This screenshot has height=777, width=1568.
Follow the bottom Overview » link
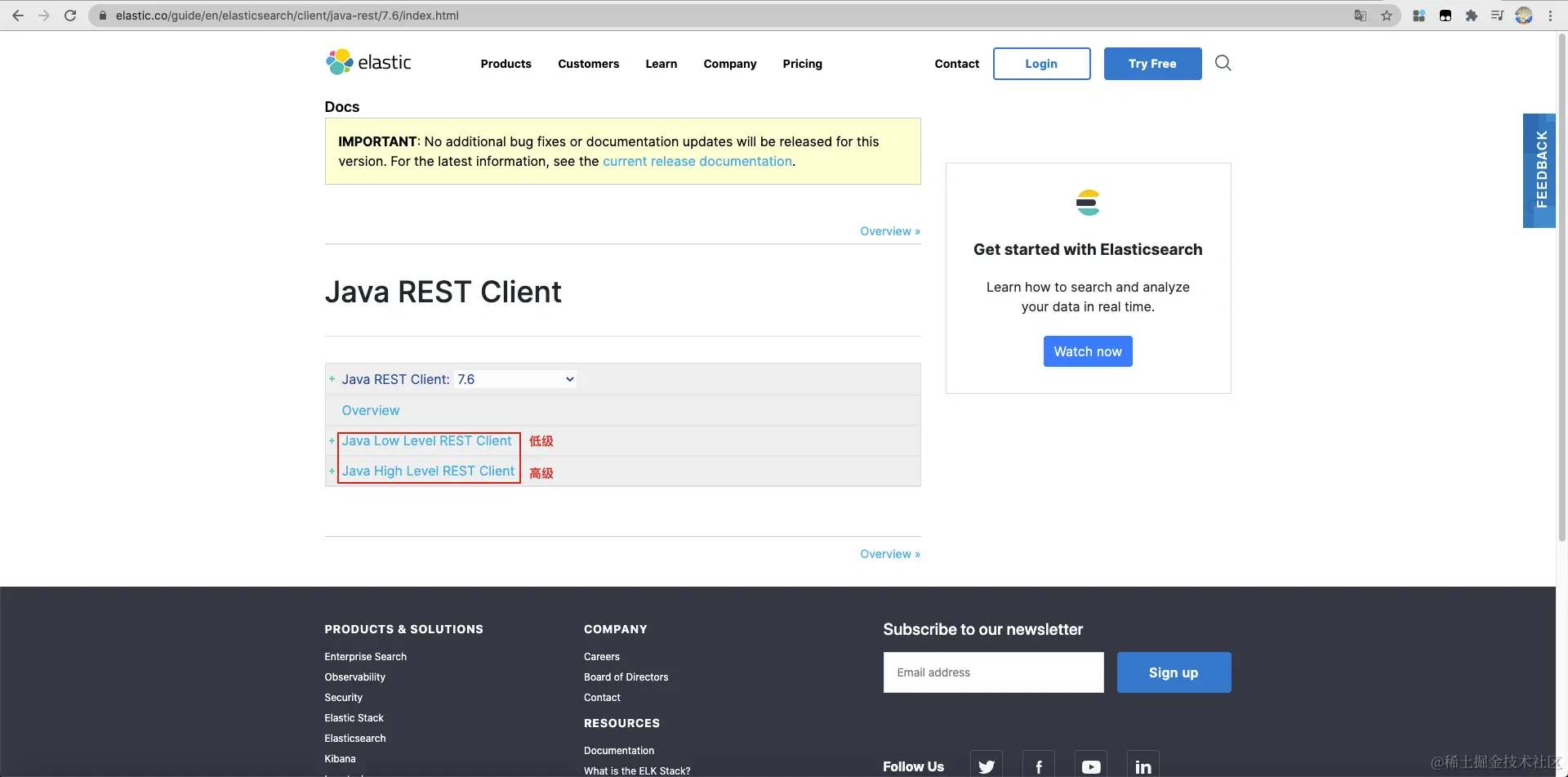point(890,554)
